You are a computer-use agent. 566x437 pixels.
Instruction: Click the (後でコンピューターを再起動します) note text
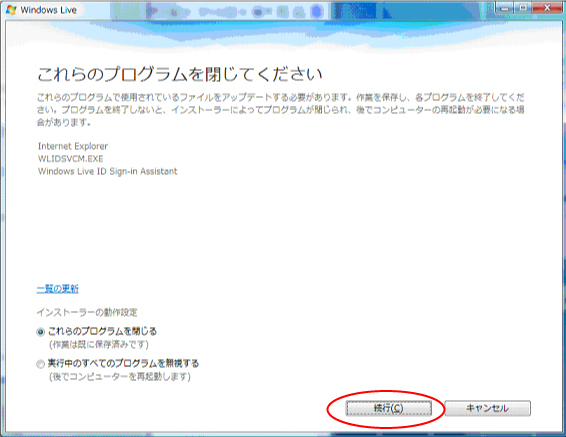[x=120, y=377]
